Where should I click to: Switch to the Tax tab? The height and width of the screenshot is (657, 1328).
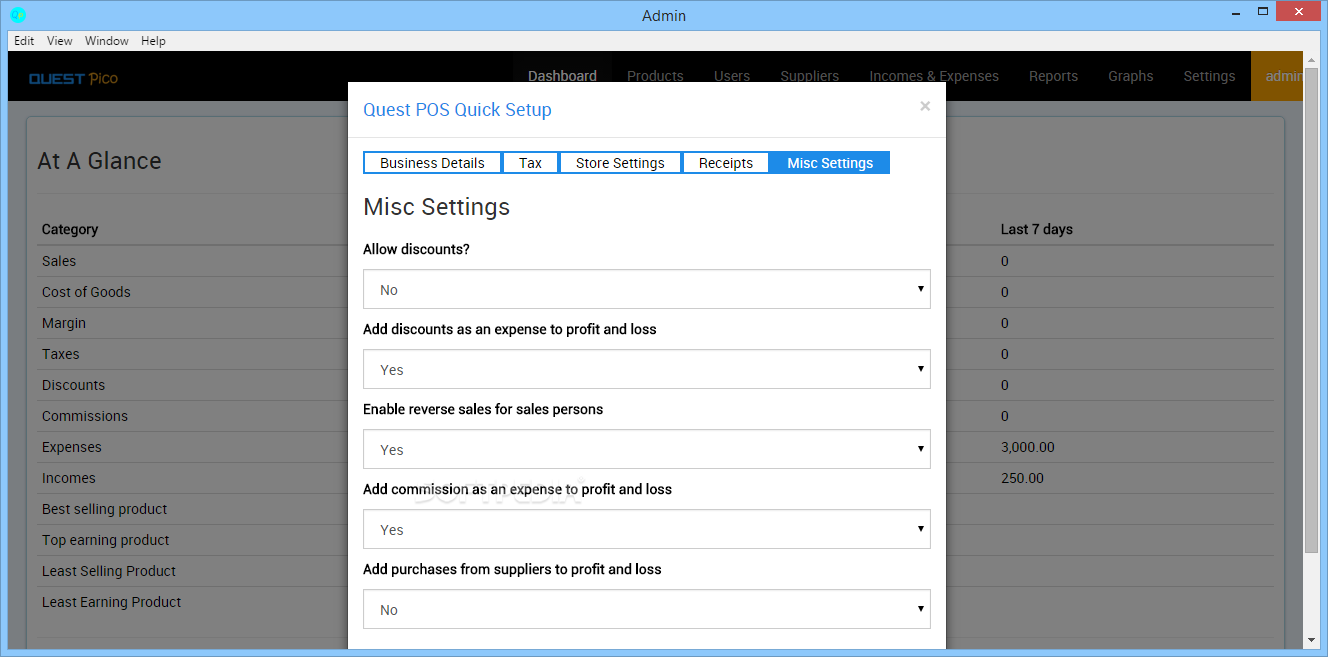(530, 163)
